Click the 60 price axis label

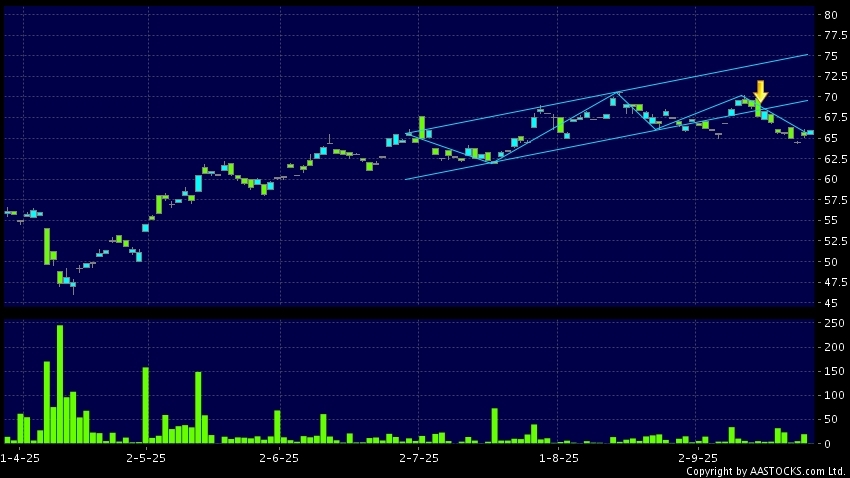pyautogui.click(x=831, y=179)
